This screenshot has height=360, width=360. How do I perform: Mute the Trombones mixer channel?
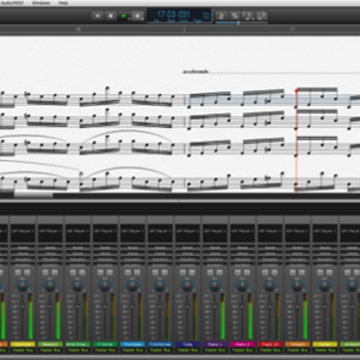click(155, 273)
